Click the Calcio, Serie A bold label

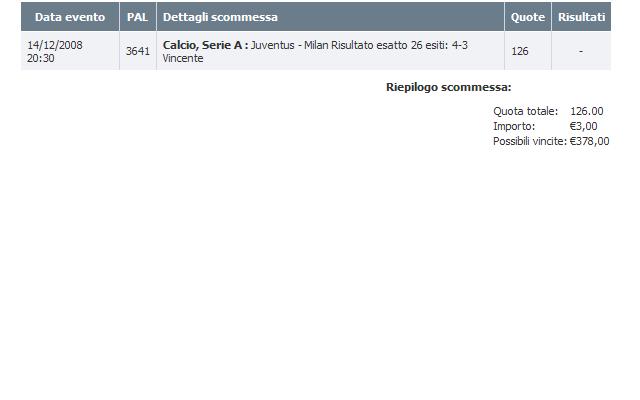[x=205, y=45]
